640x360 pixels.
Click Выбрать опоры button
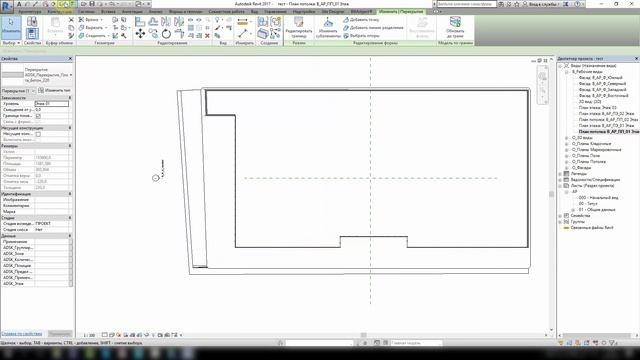click(x=362, y=36)
